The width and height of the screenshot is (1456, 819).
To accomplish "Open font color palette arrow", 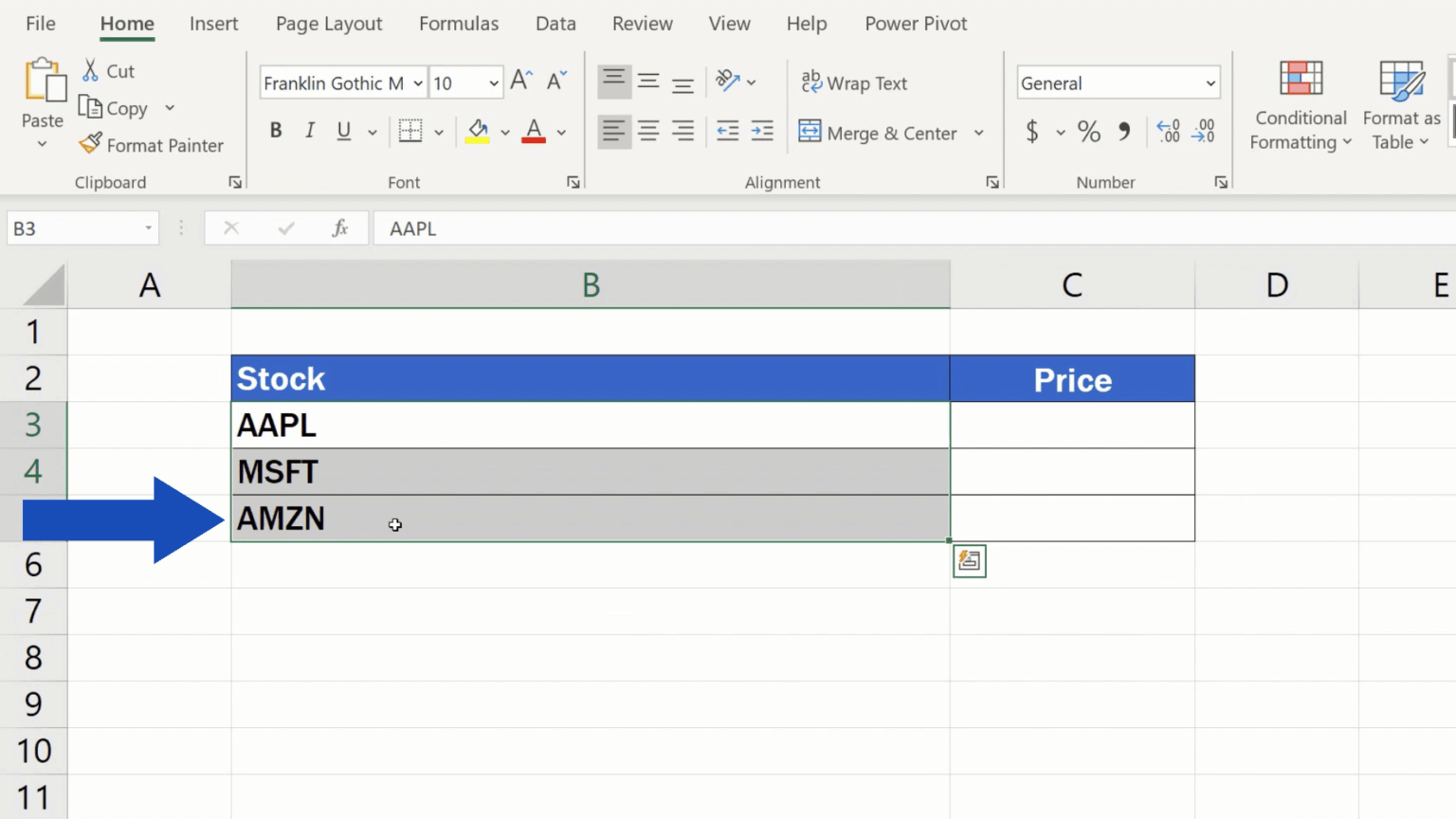I will (561, 132).
